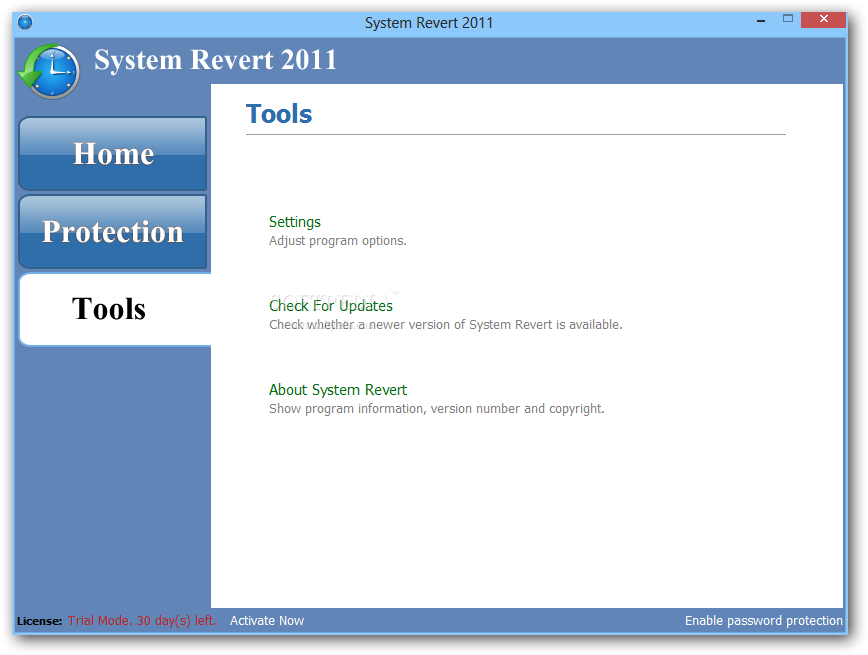Open the Home tab
Screen dimensions: 868x655
click(113, 154)
